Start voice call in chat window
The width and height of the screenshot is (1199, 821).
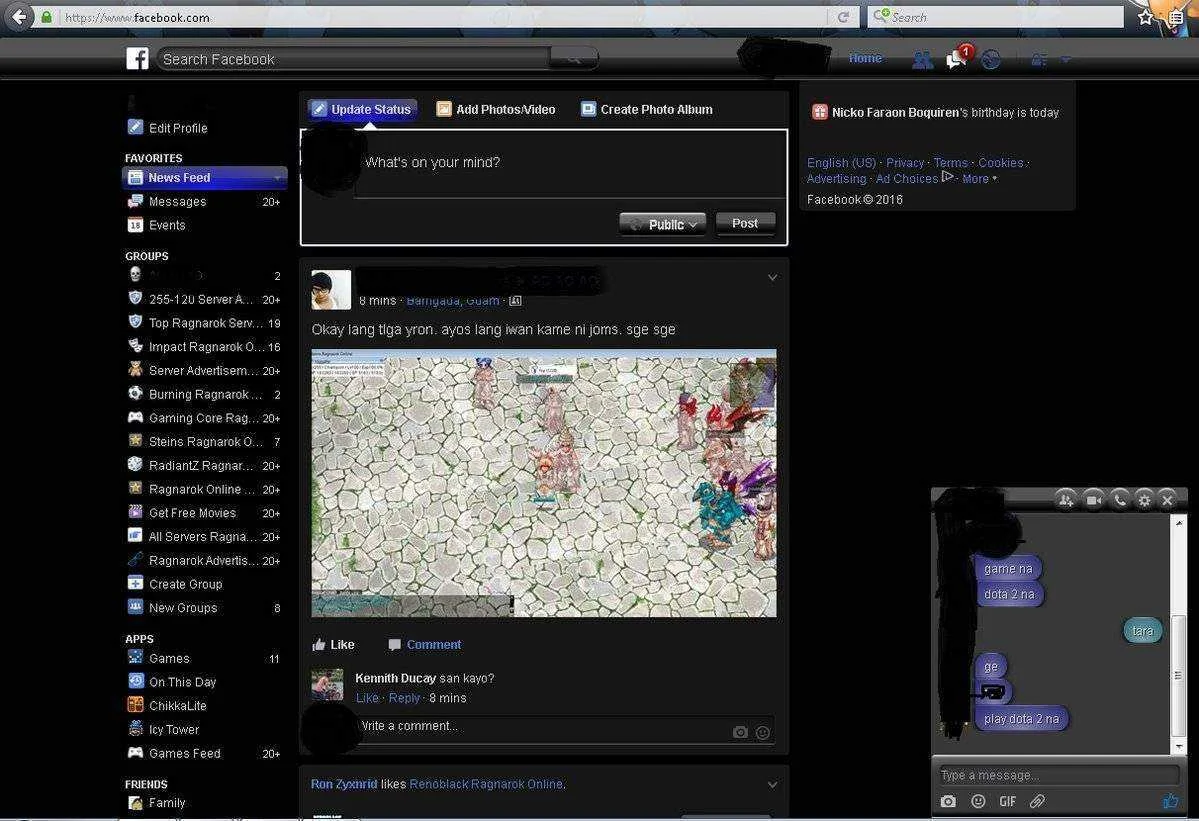click(x=1119, y=500)
